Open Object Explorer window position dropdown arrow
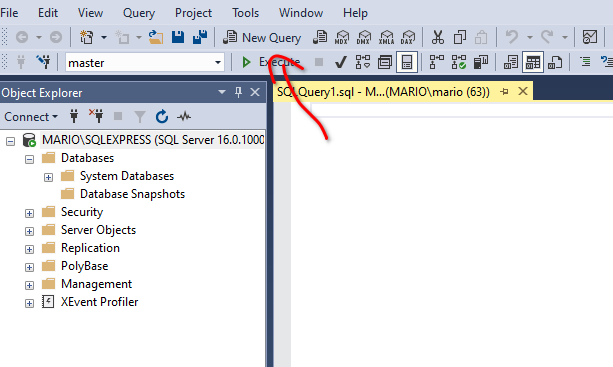 222,92
